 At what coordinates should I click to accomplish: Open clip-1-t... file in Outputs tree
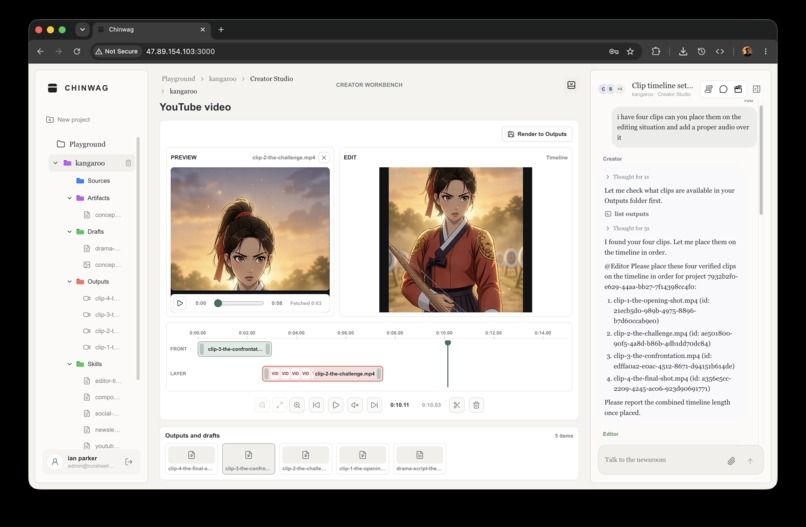coord(102,348)
